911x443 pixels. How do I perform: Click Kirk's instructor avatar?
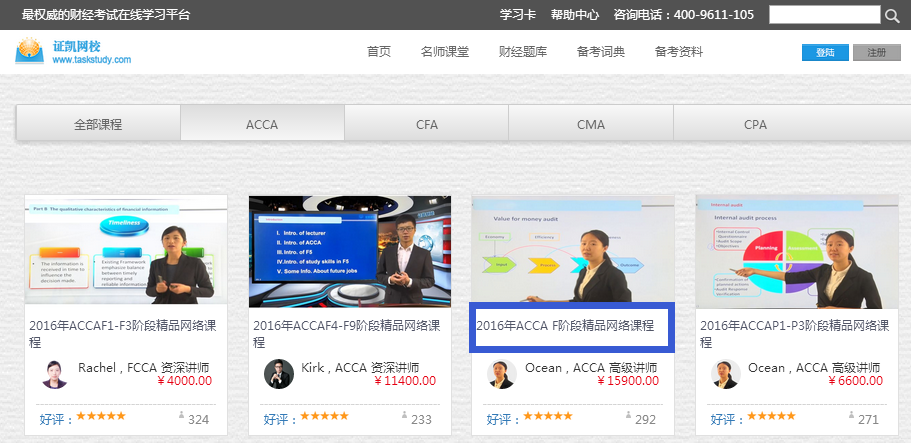pyautogui.click(x=279, y=374)
